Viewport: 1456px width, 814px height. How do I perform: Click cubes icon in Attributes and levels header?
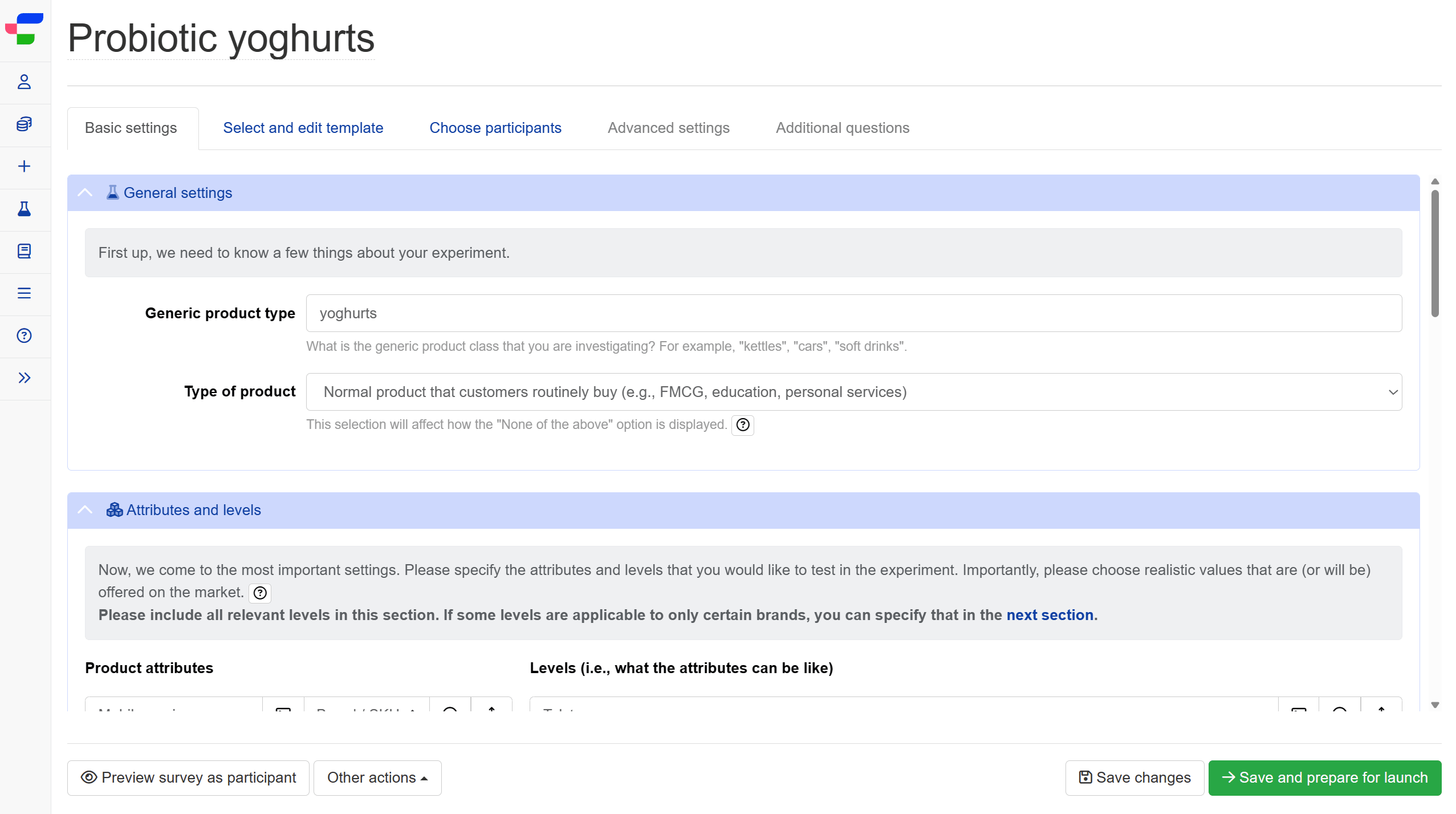pos(115,510)
